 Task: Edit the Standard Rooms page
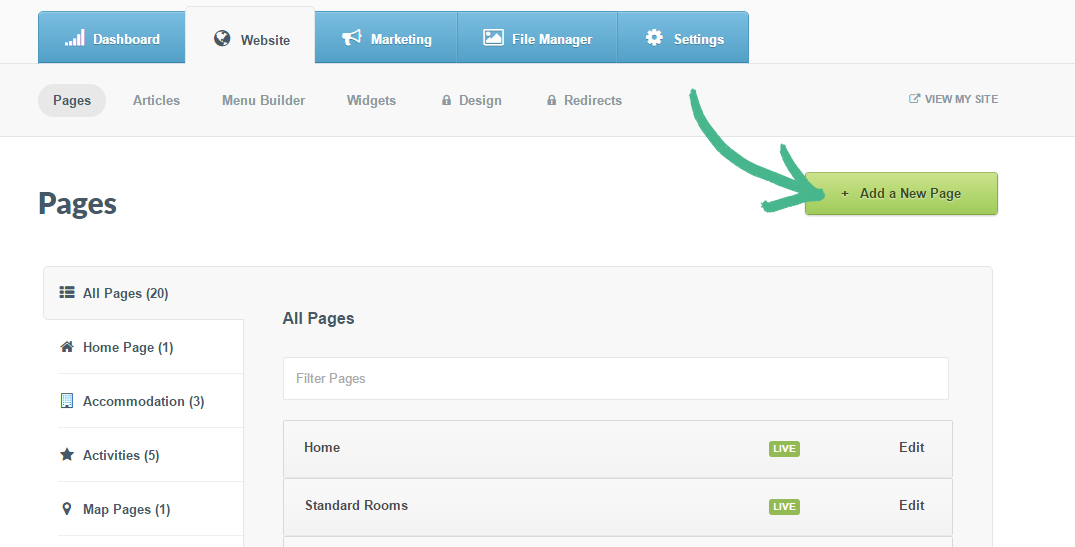click(911, 506)
